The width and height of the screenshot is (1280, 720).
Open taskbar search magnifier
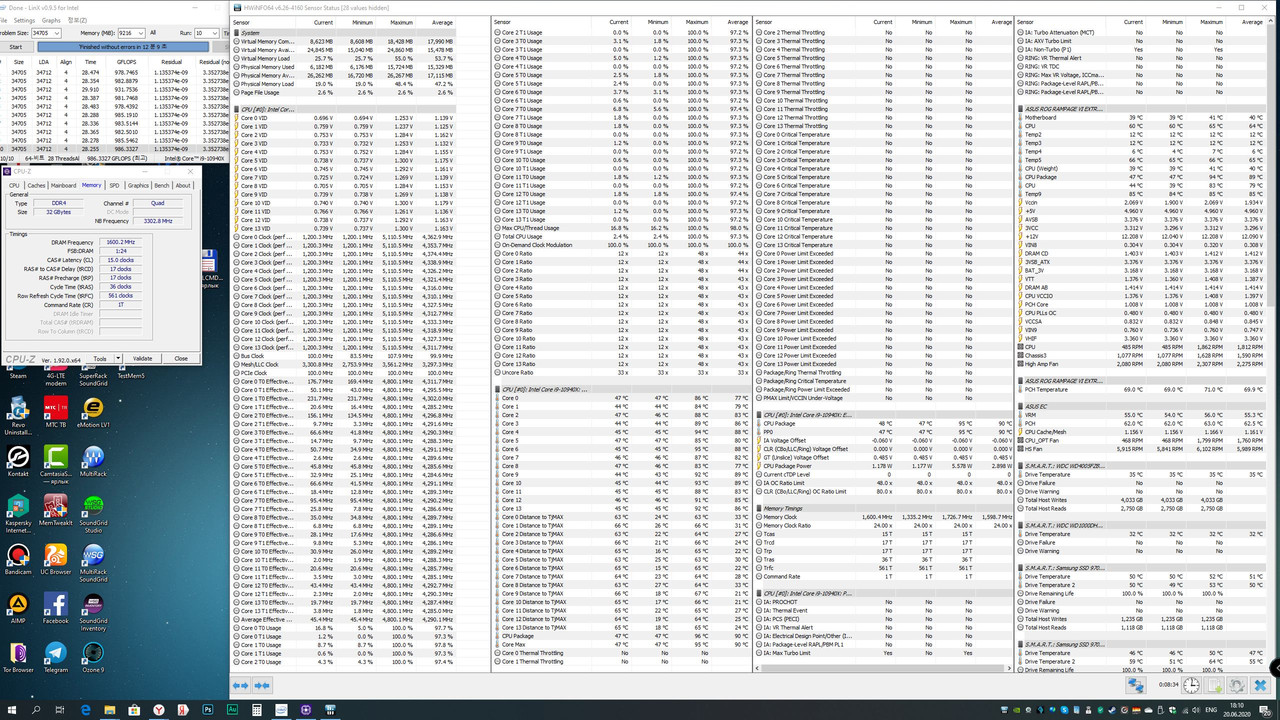click(36, 710)
